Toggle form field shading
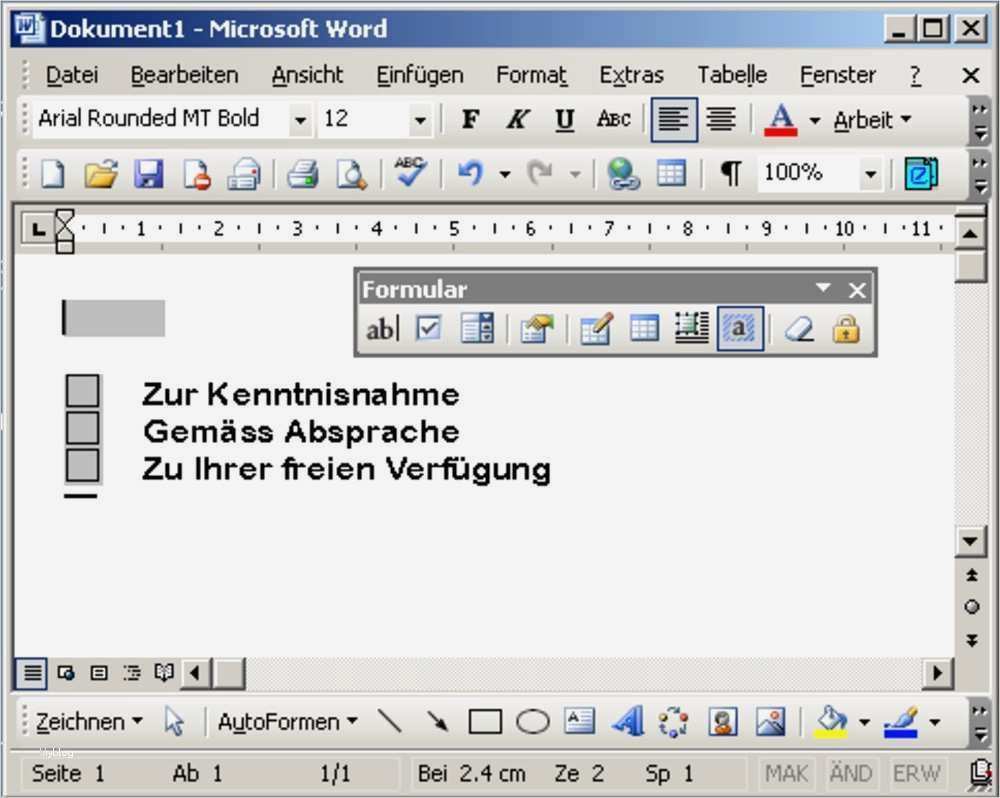This screenshot has height=798, width=1000. (x=740, y=327)
